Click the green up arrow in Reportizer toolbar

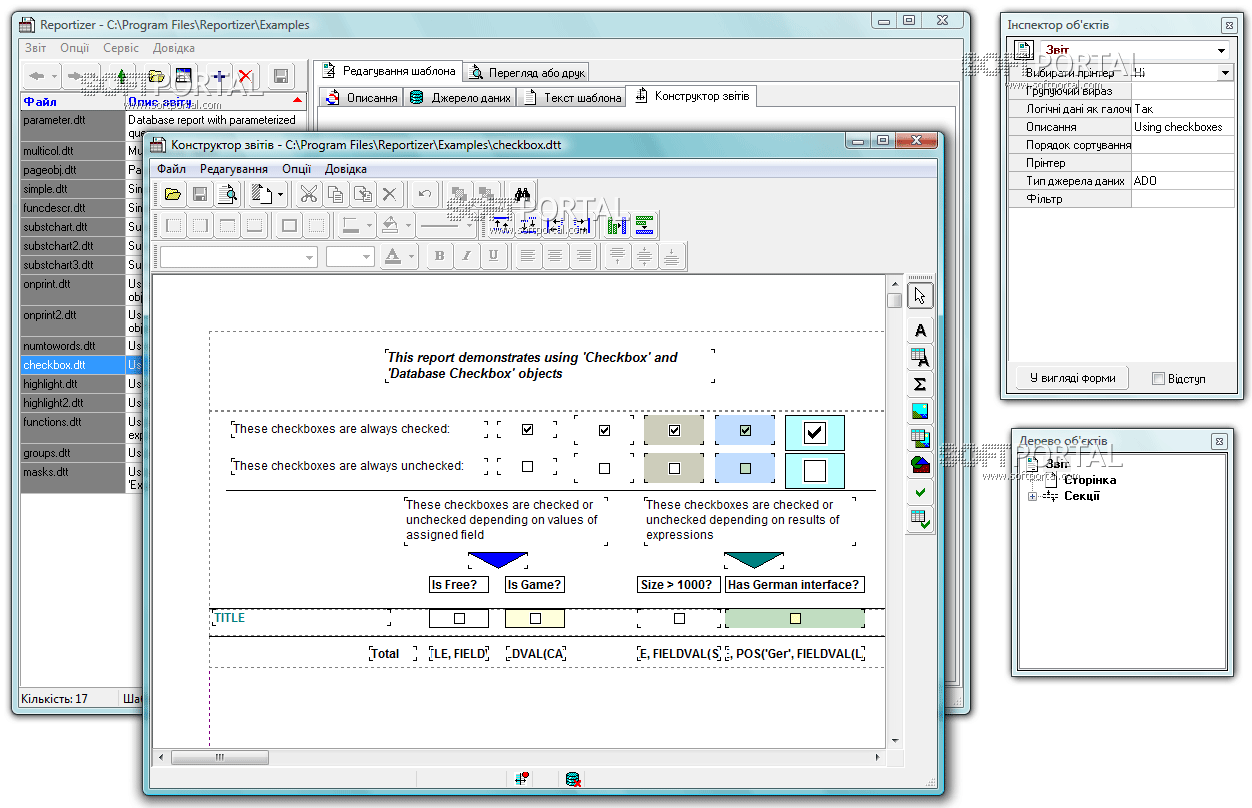(122, 76)
